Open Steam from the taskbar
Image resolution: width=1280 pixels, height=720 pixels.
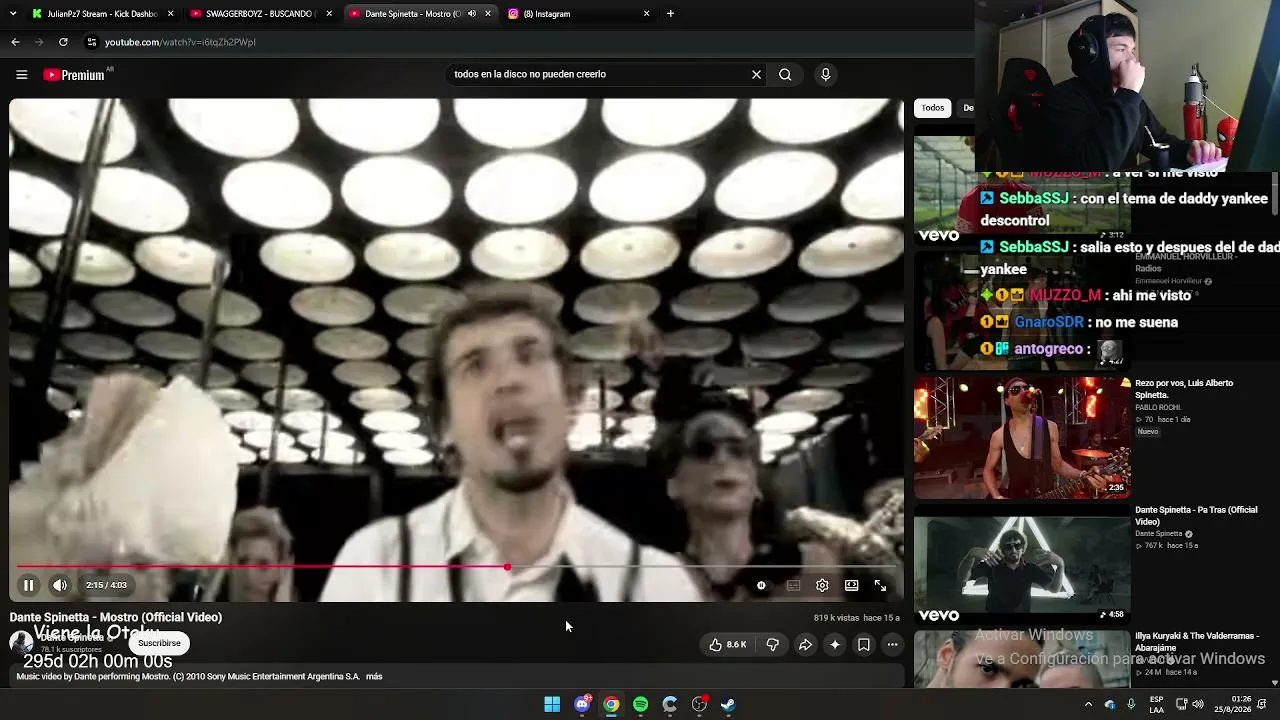point(728,704)
